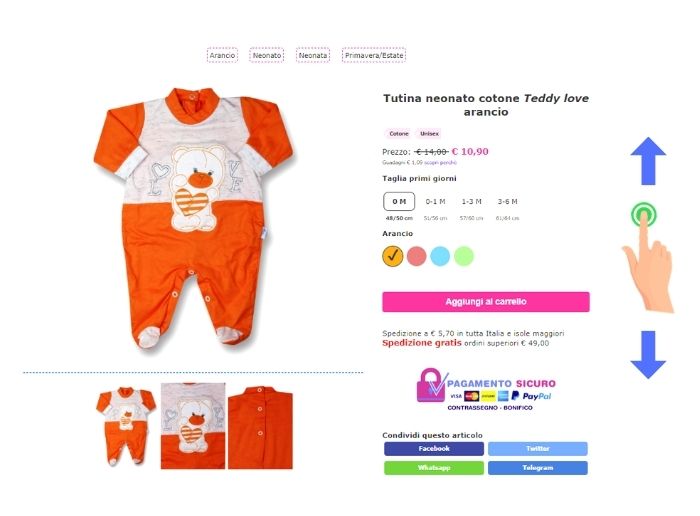
Task: Open the Primavera/Estate tag
Action: [374, 55]
